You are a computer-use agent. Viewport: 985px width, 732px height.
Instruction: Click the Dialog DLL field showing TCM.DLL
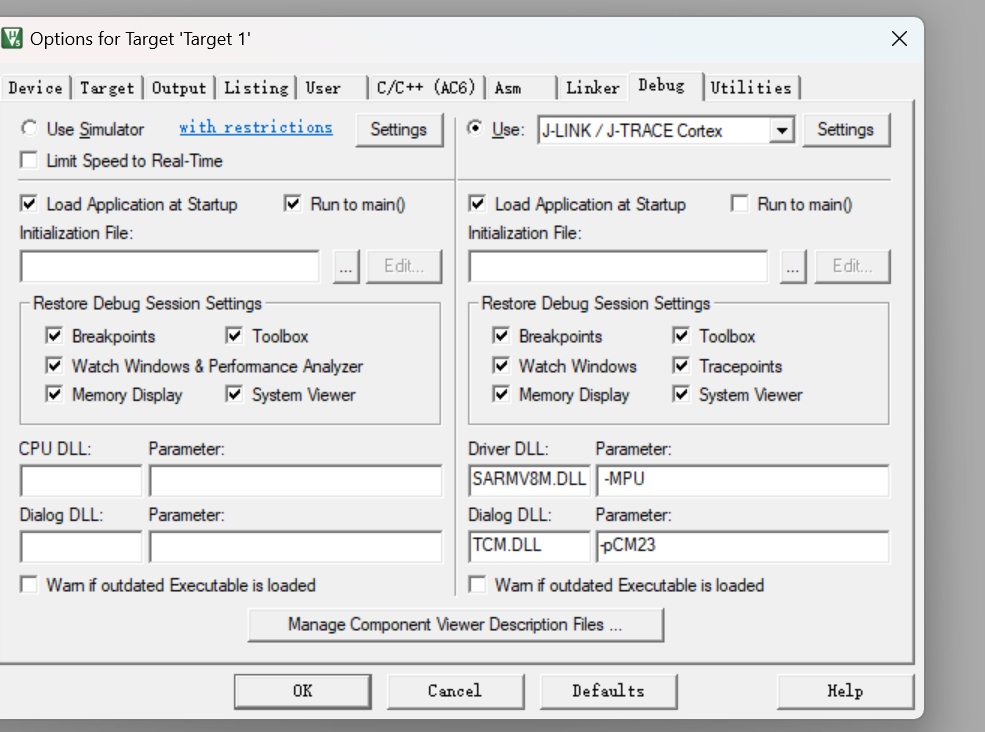(529, 546)
